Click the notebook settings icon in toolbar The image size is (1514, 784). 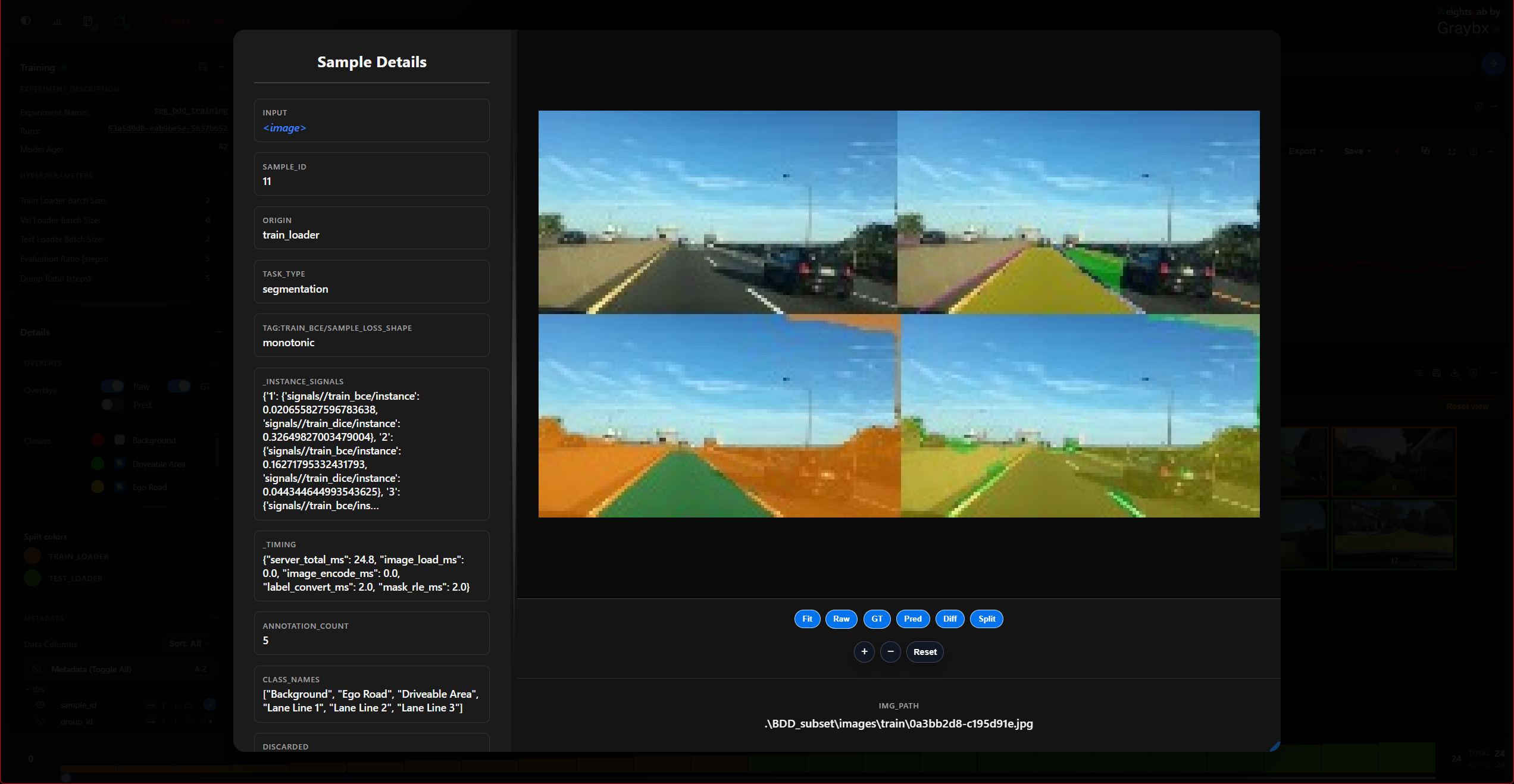(89, 21)
